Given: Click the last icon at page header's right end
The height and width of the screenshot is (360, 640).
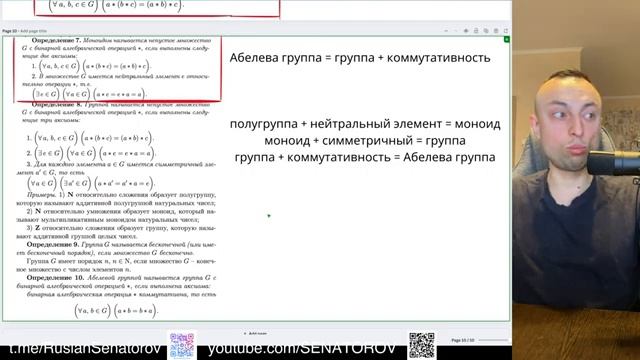Looking at the screenshot, I should pyautogui.click(x=506, y=31).
